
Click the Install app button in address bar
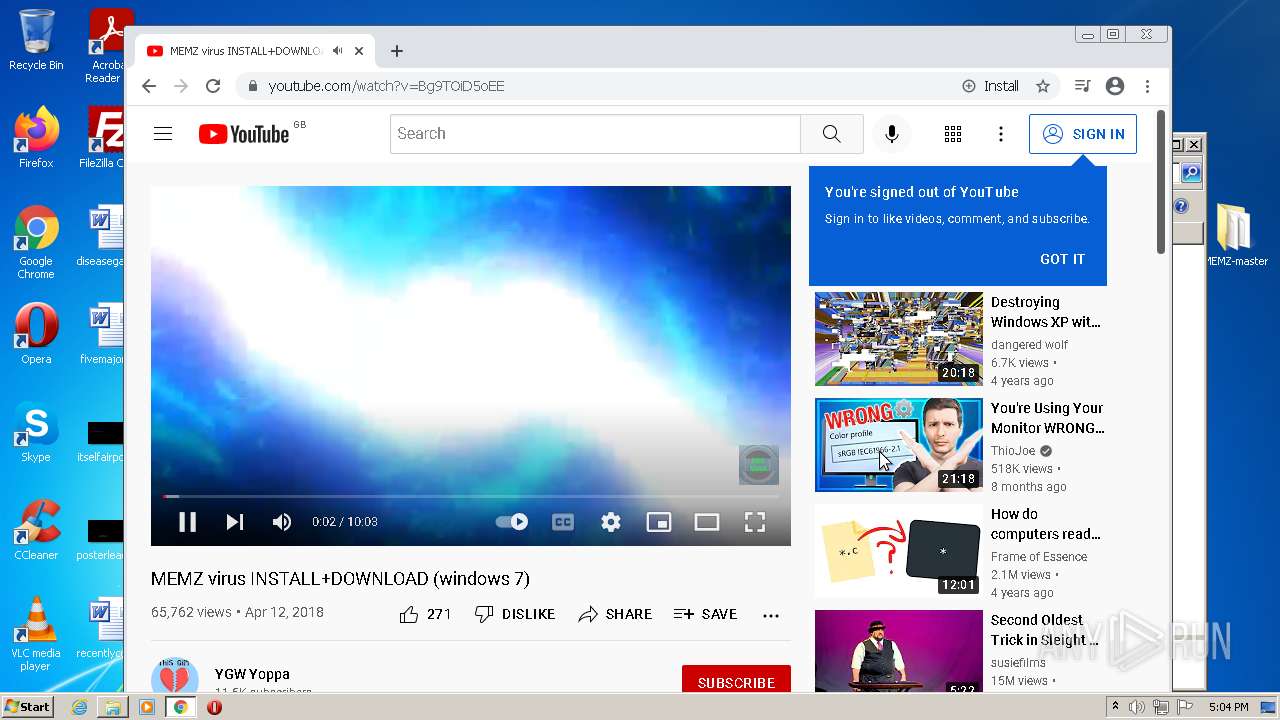tap(990, 86)
